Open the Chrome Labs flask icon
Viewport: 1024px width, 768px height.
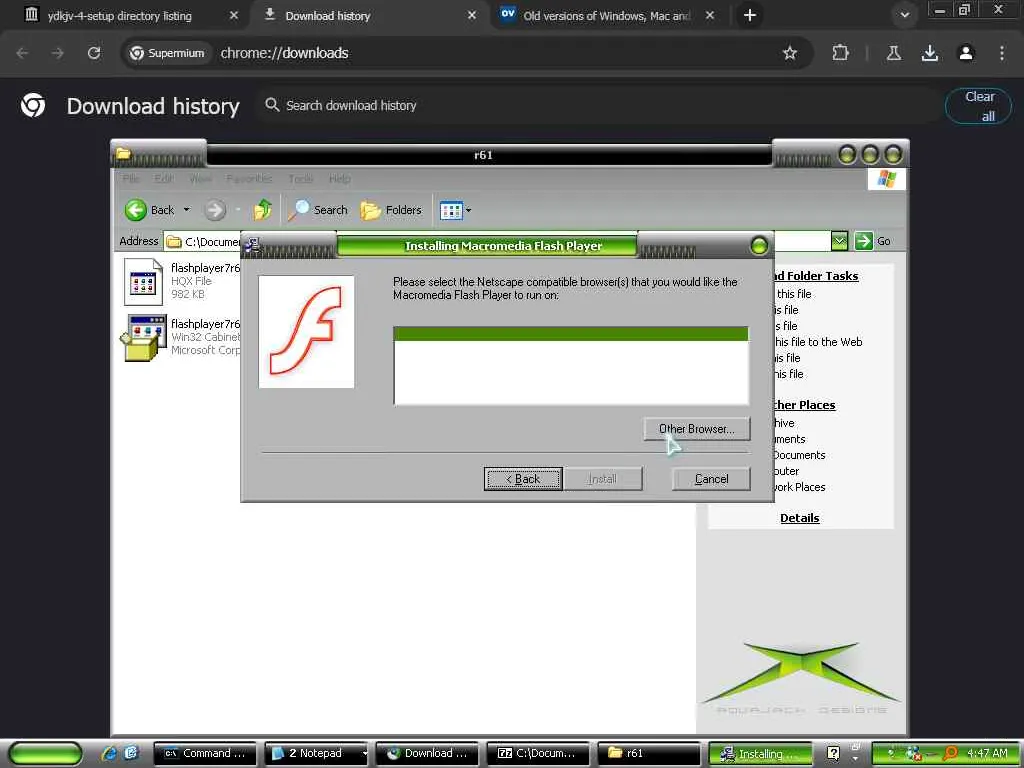(x=894, y=53)
